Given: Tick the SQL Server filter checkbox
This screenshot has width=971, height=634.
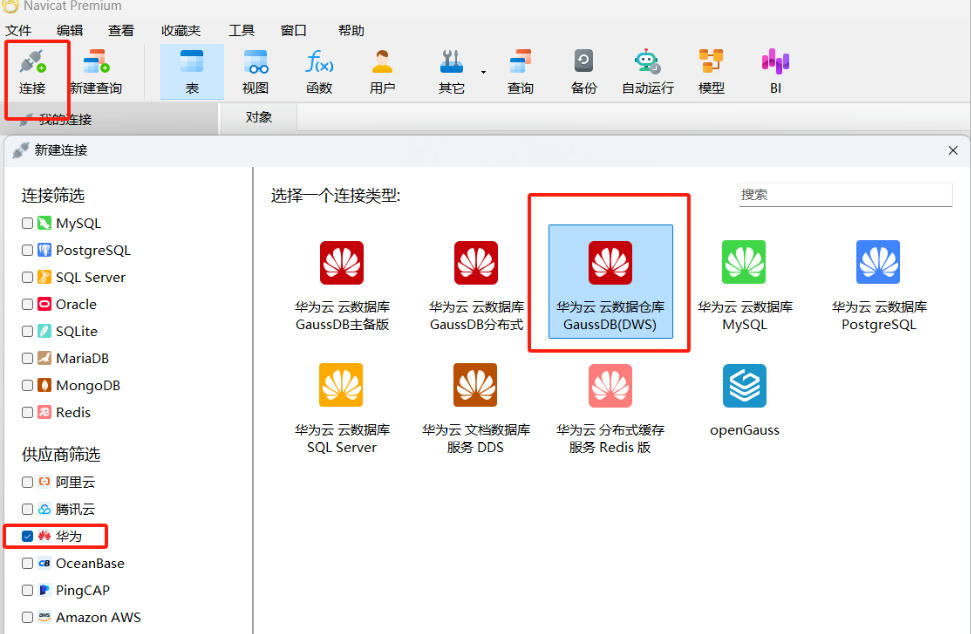Looking at the screenshot, I should [x=27, y=277].
